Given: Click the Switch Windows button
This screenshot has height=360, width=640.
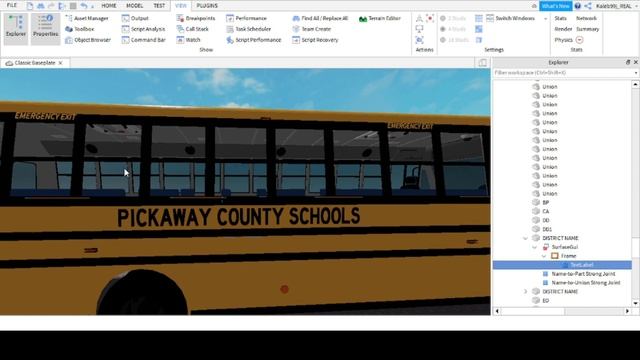Looking at the screenshot, I should pyautogui.click(x=511, y=18).
